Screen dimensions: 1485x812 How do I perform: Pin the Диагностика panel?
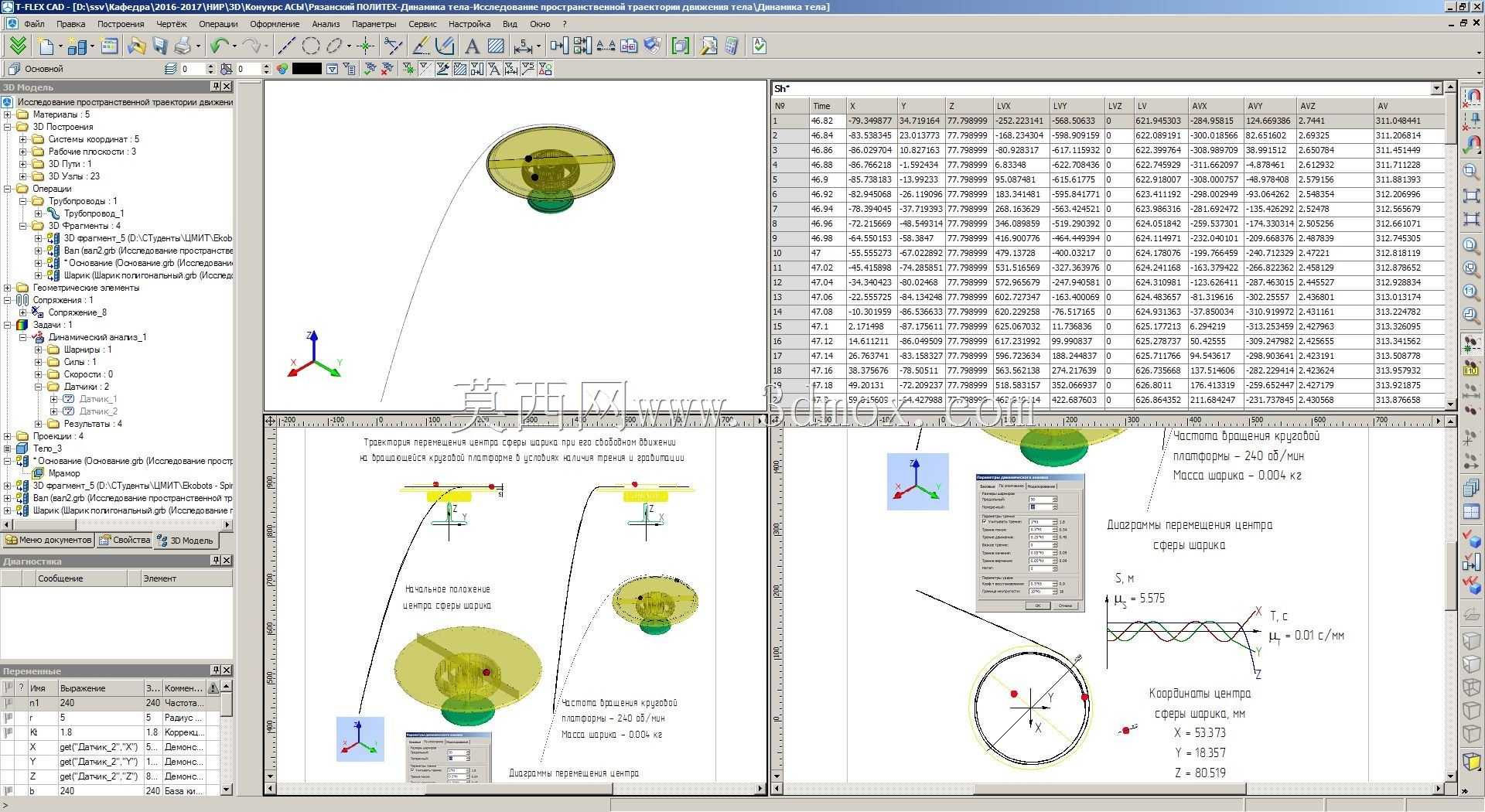click(216, 561)
